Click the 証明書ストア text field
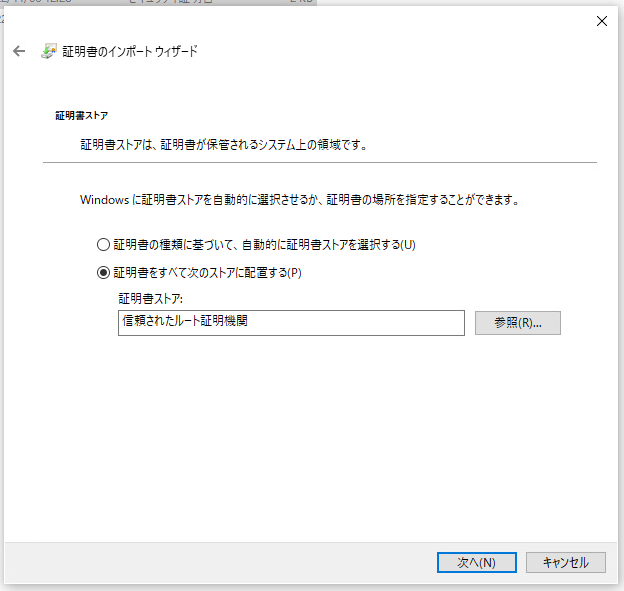 coord(291,323)
